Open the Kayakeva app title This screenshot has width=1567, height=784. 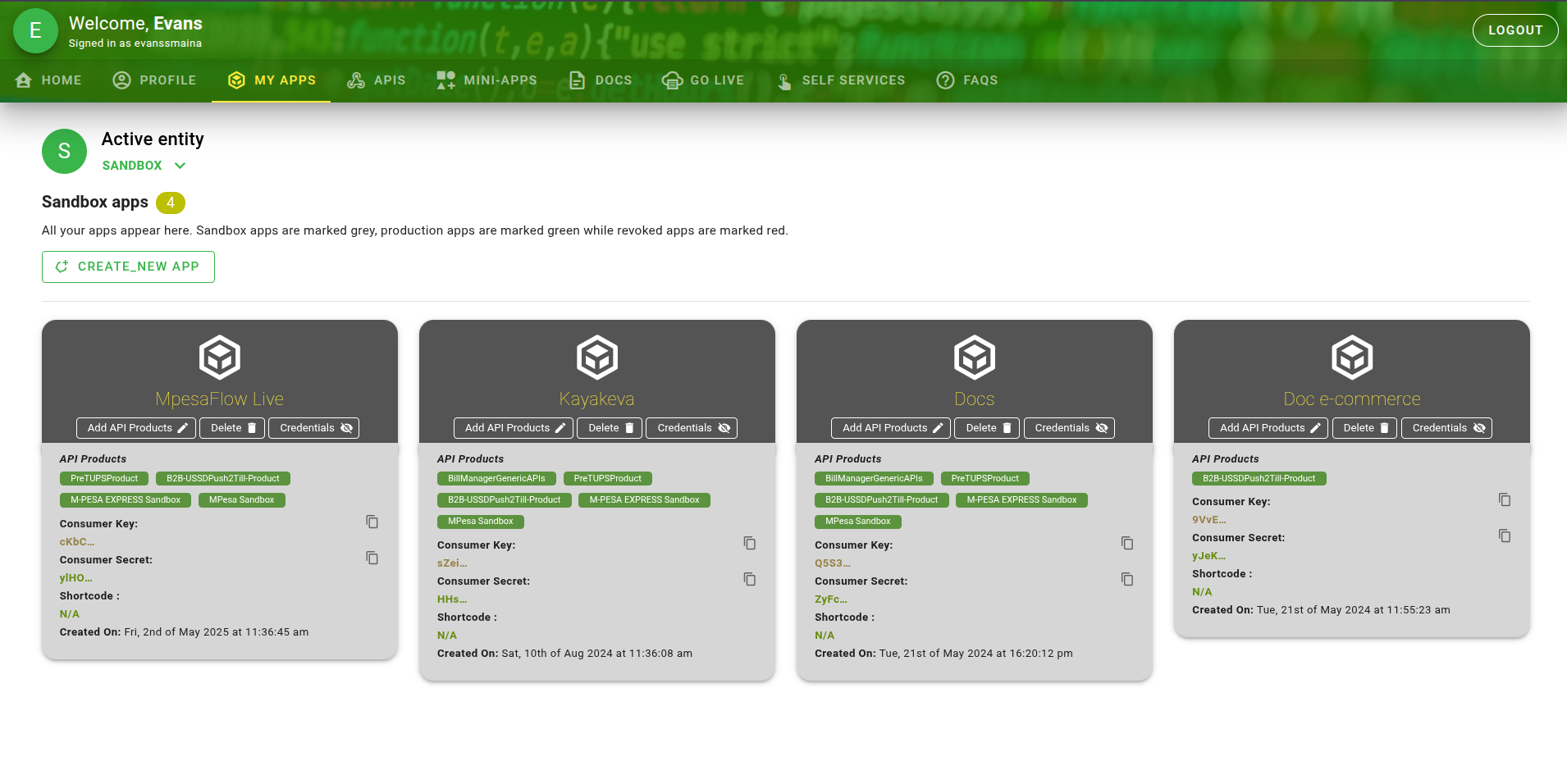click(597, 399)
